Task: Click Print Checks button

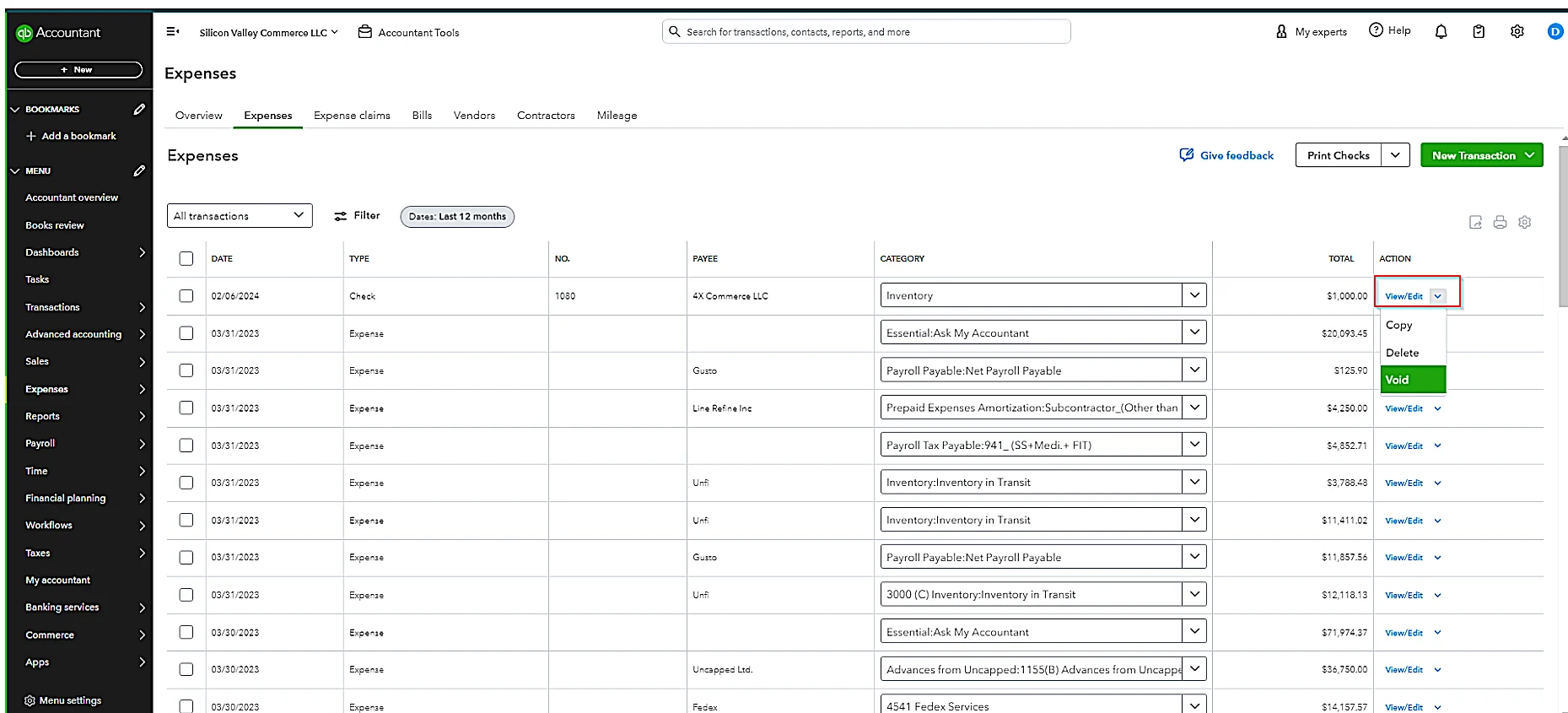Action: click(1338, 155)
